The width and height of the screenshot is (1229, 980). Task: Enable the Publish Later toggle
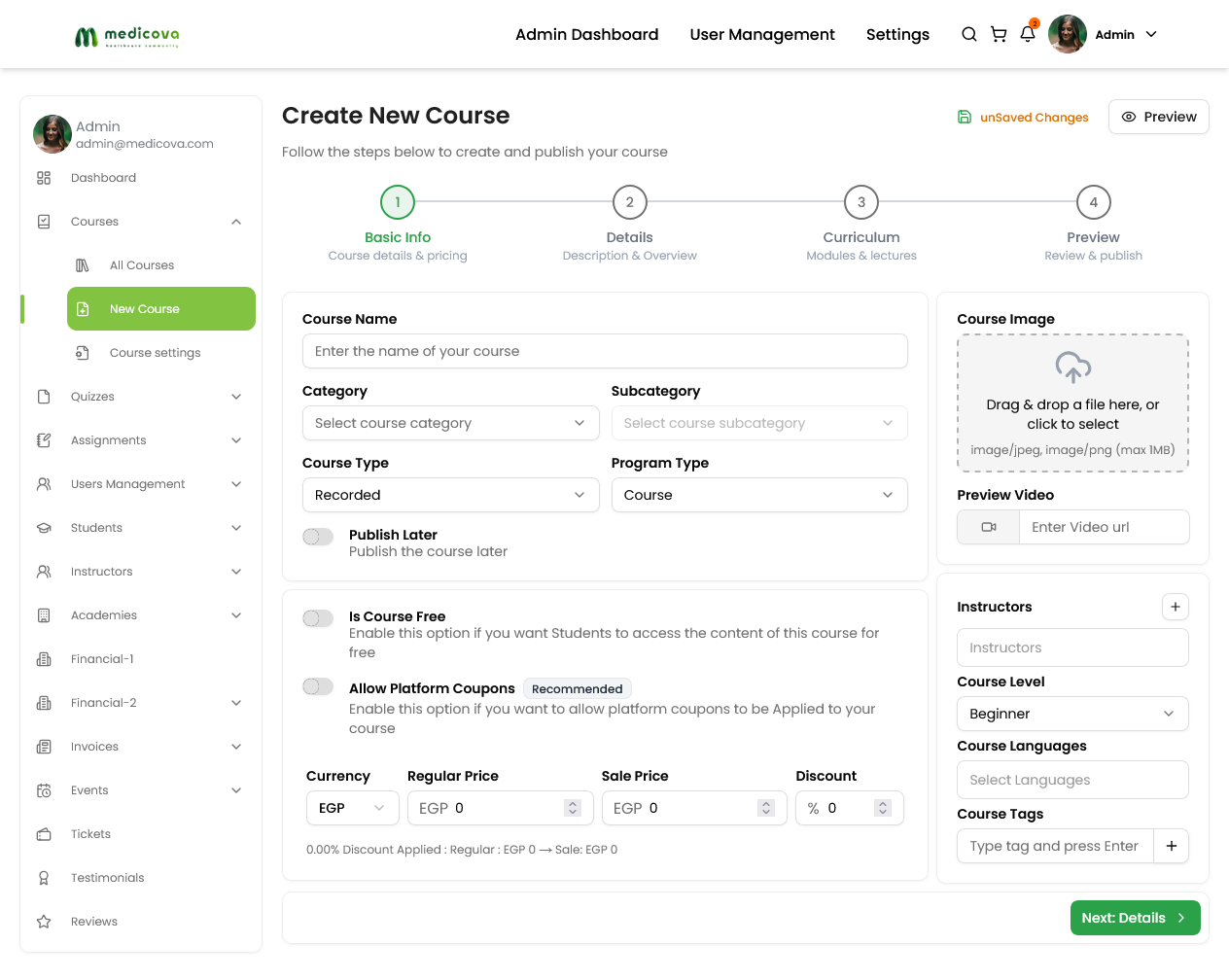point(317,536)
